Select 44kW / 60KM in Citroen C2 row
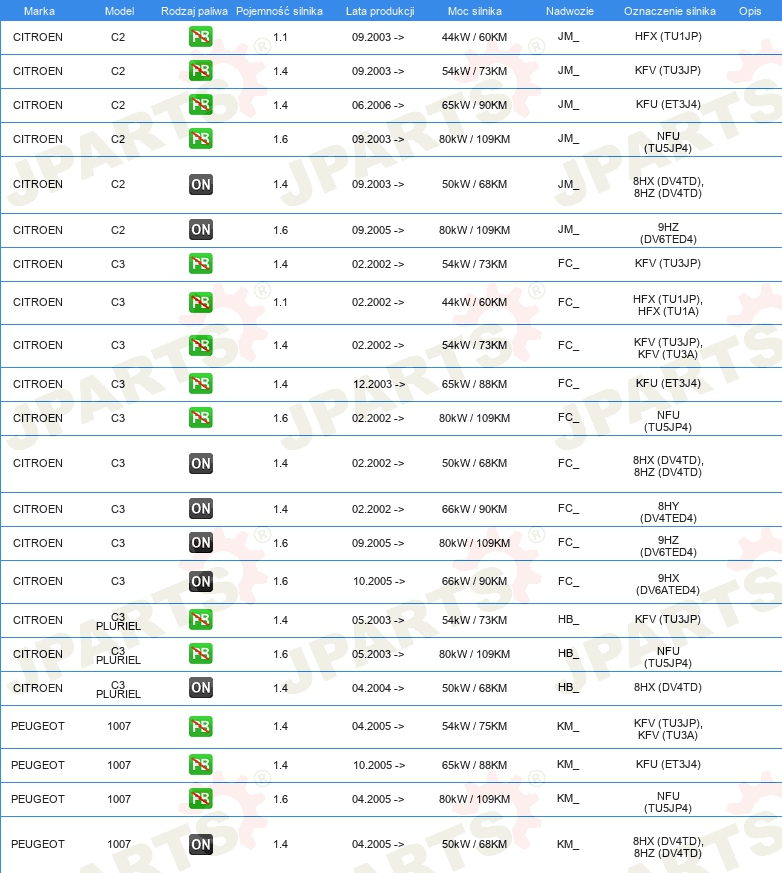The image size is (782, 873). point(474,37)
